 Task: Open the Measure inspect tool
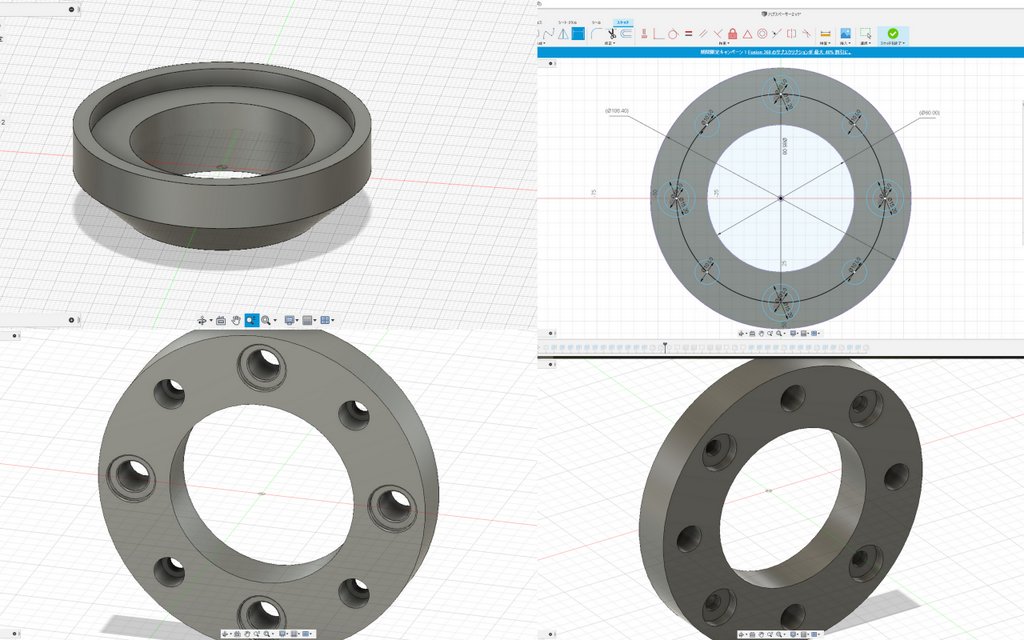[825, 34]
